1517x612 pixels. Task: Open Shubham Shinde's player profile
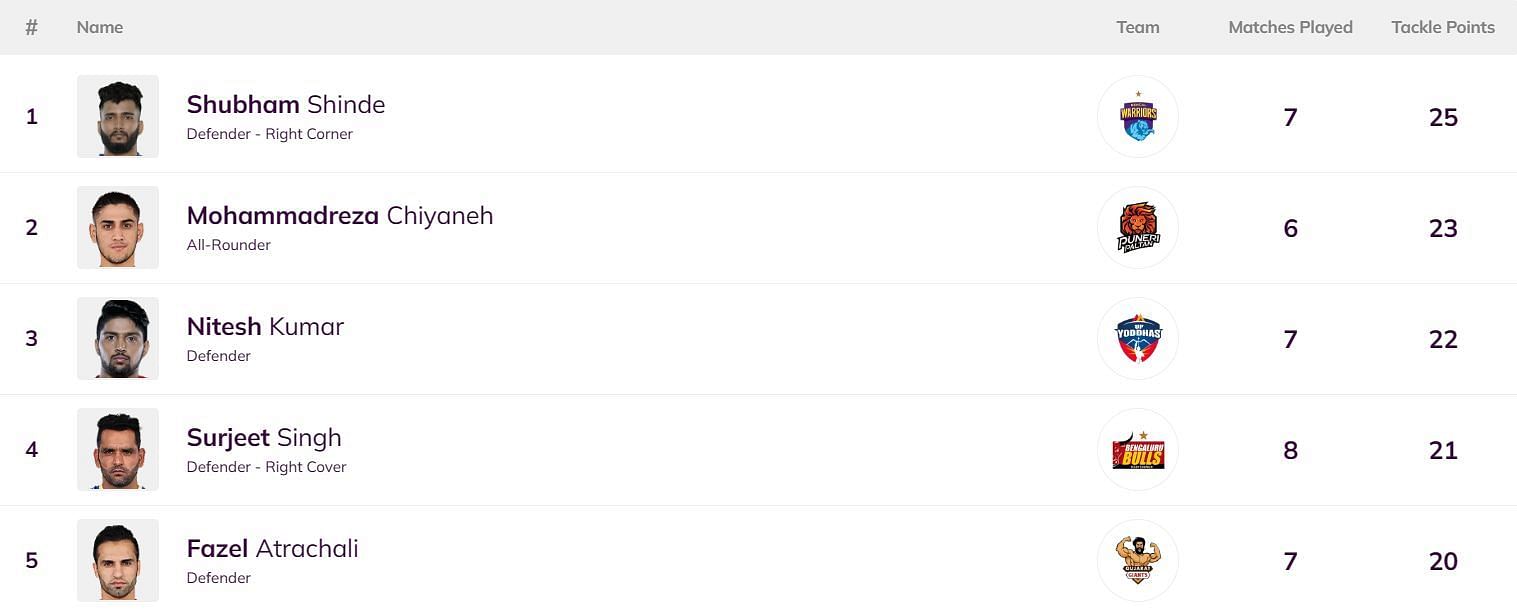[286, 104]
